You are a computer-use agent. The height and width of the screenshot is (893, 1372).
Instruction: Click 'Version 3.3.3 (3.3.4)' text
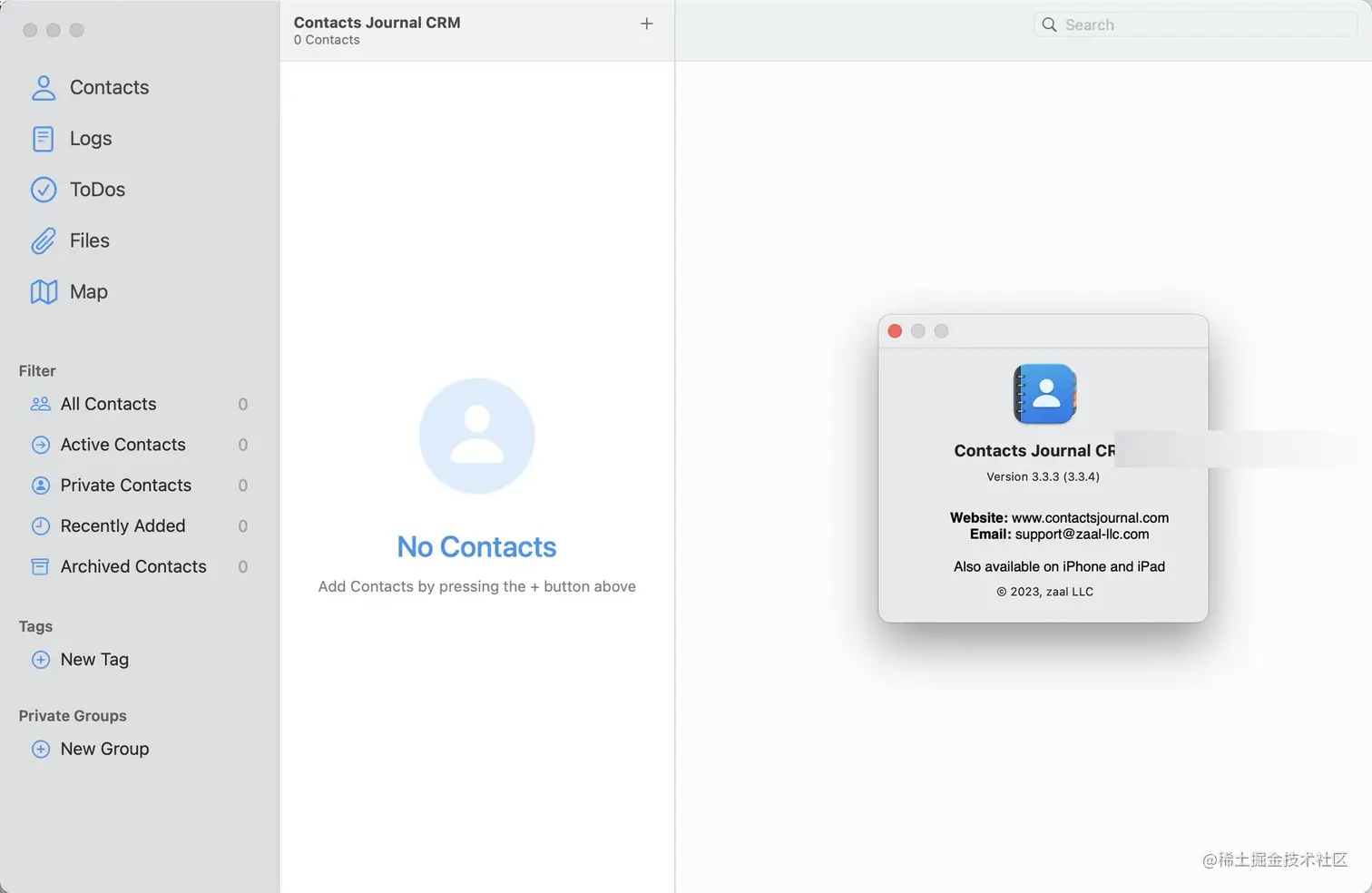click(1043, 476)
